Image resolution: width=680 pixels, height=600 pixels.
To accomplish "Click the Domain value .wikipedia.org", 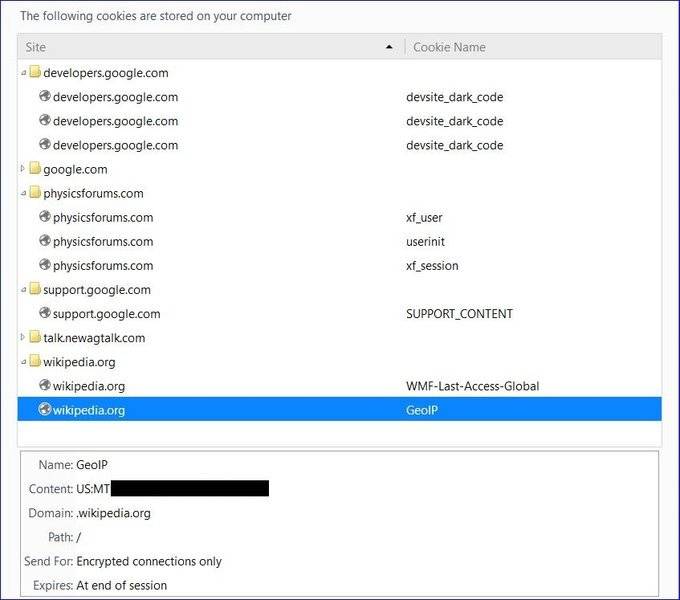I will coord(114,513).
